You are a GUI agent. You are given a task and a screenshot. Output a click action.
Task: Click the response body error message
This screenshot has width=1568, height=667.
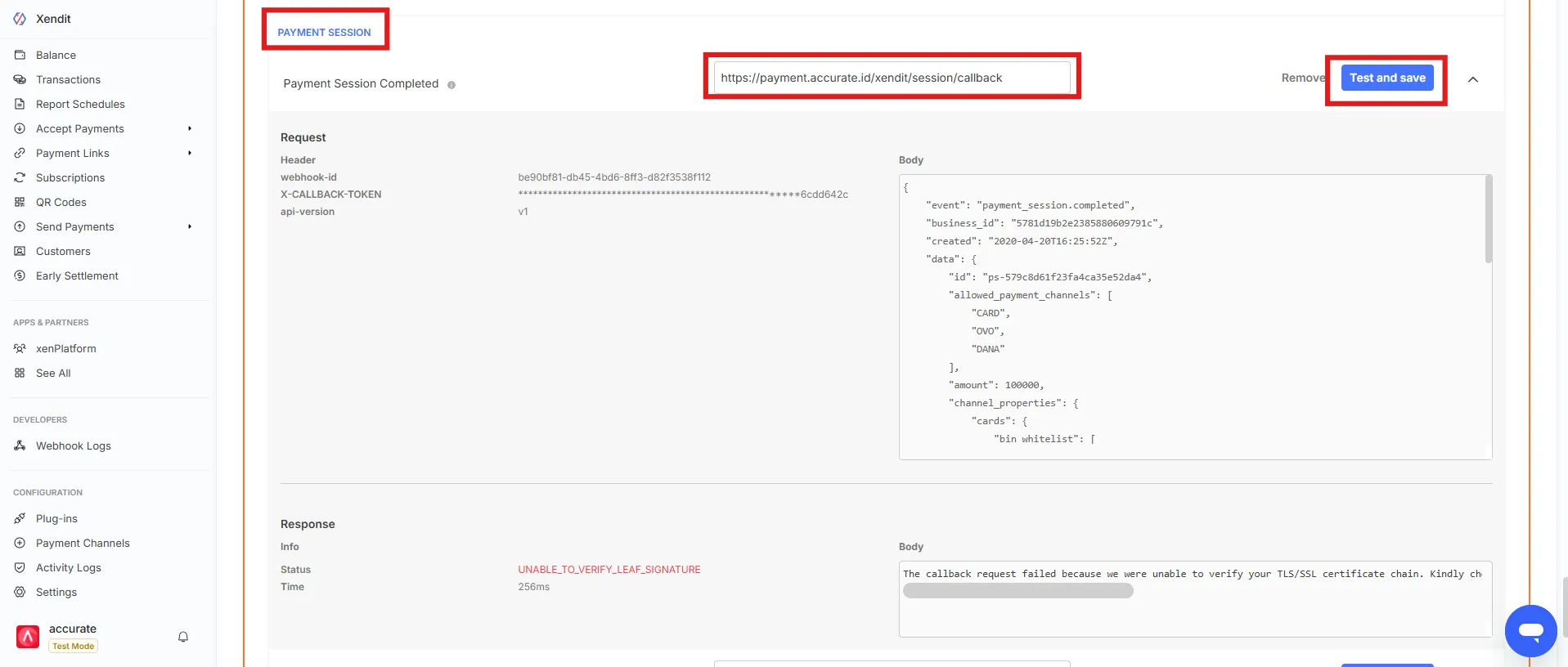tap(1193, 574)
